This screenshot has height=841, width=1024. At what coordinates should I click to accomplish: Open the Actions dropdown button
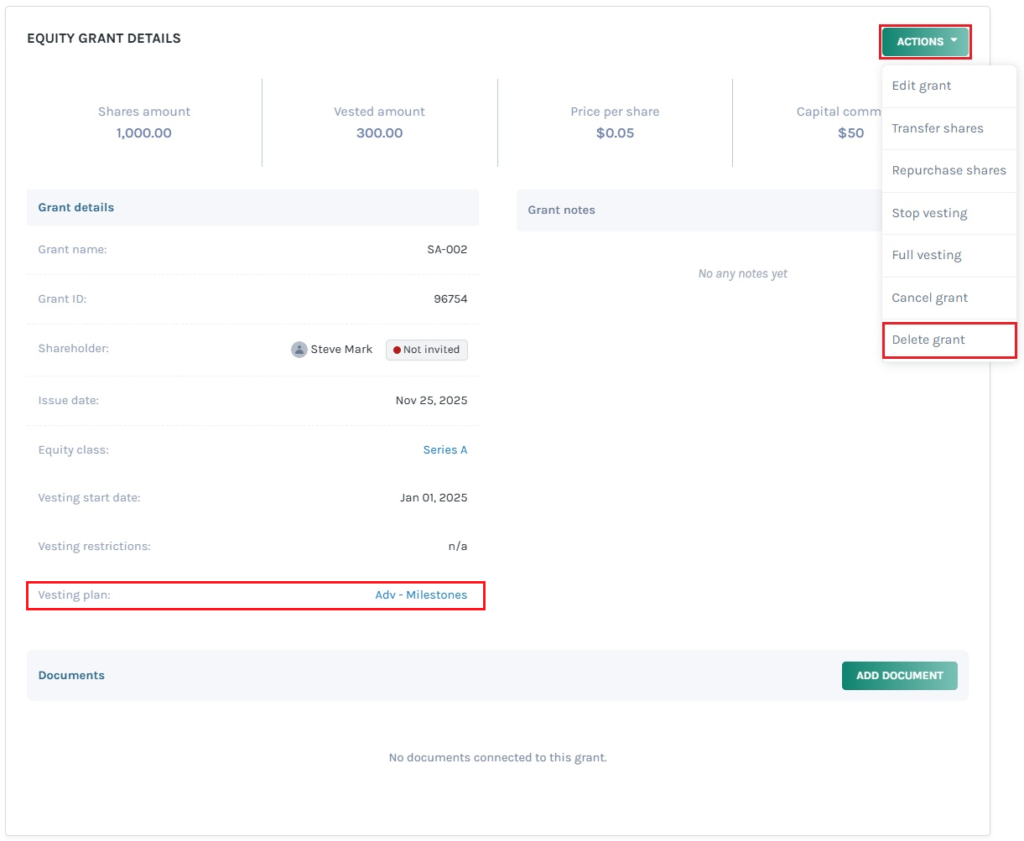pyautogui.click(x=925, y=42)
